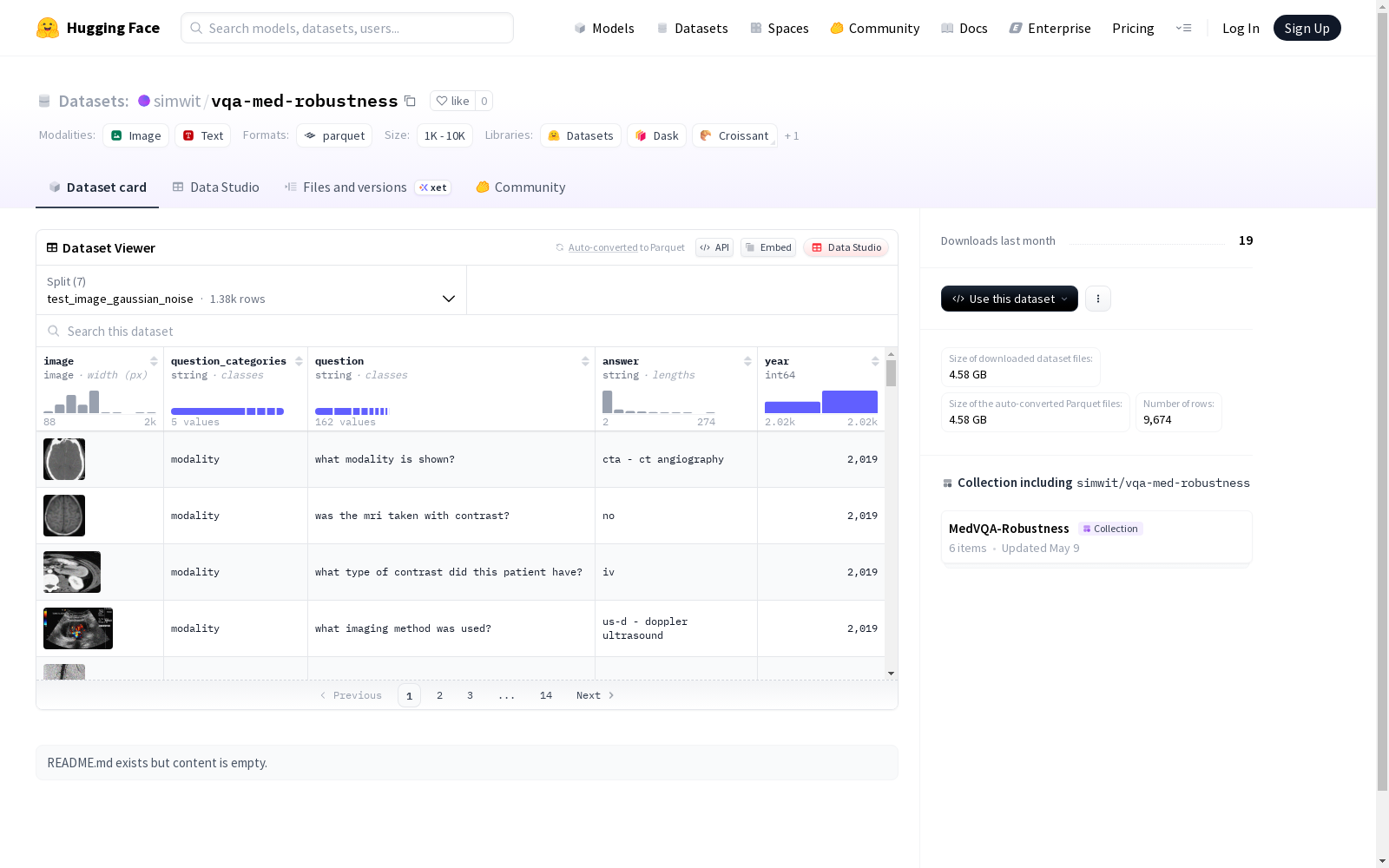Follow the Auto-converted link
Screen dimensions: 1389x868
coord(603,247)
